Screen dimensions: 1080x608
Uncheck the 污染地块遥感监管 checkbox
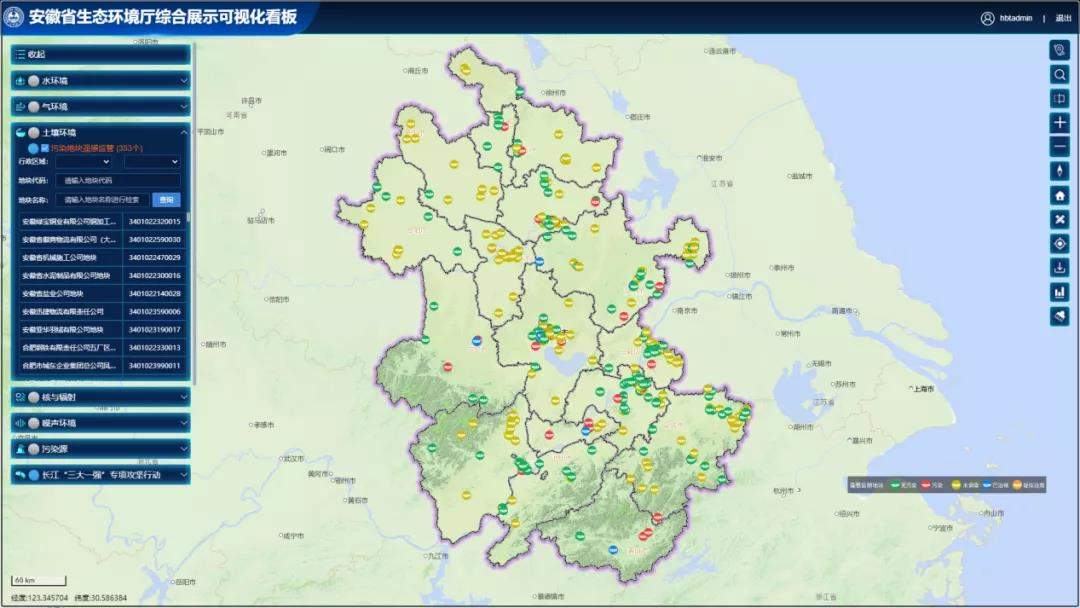click(x=44, y=147)
